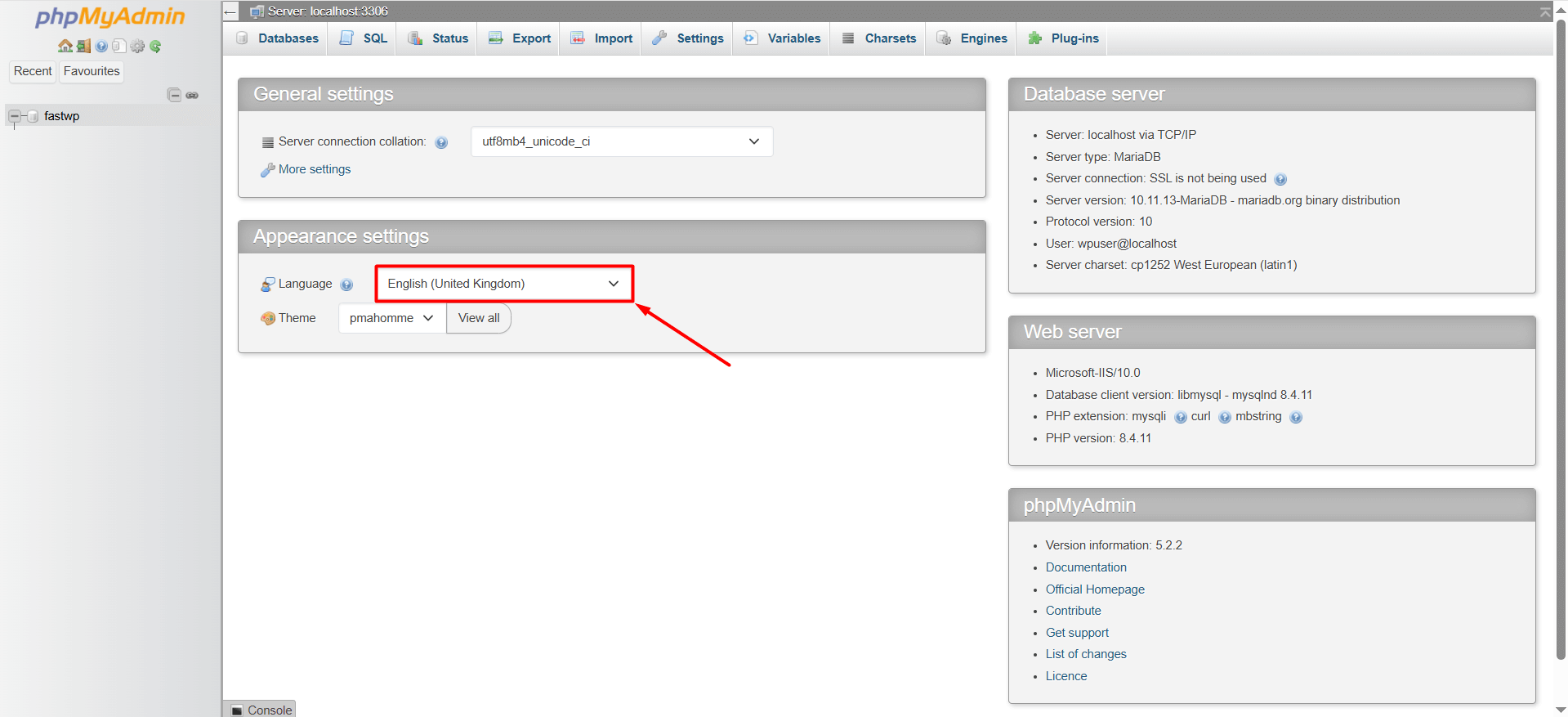The width and height of the screenshot is (1568, 717).
Task: Open the Plug-ins tab
Action: point(1063,38)
